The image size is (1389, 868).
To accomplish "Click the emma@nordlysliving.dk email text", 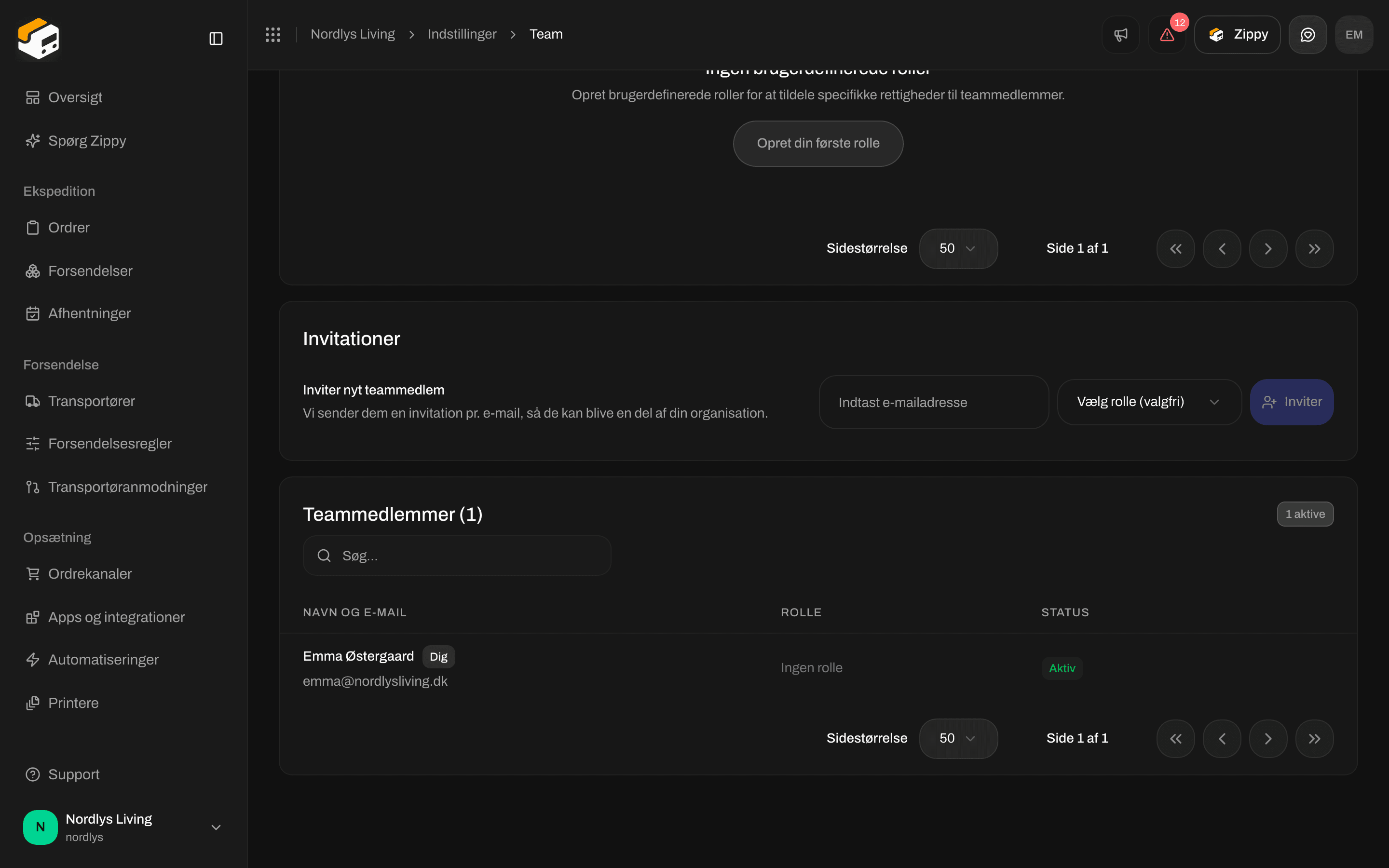I will pyautogui.click(x=375, y=681).
